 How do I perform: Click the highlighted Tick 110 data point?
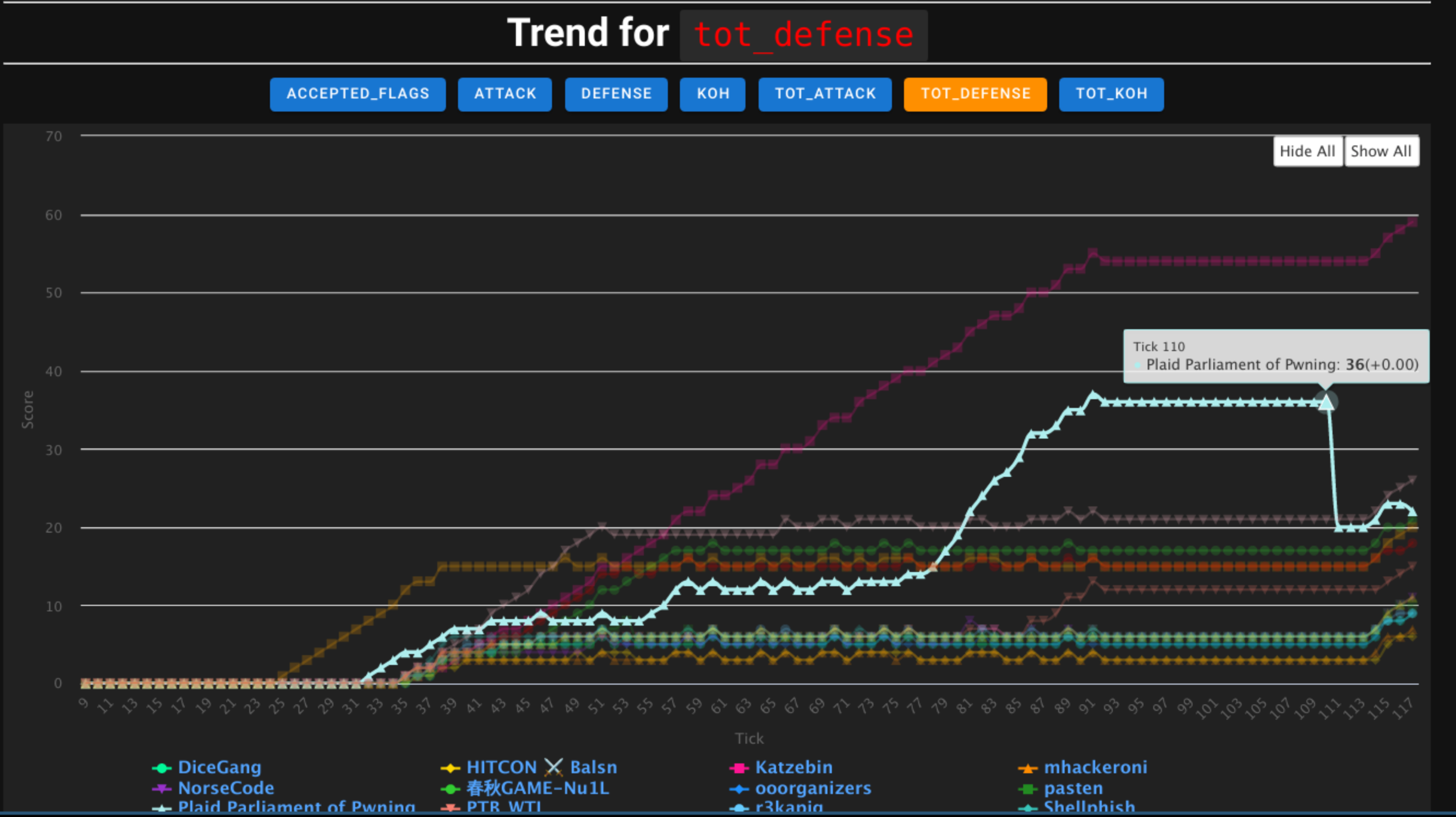[x=1326, y=402]
